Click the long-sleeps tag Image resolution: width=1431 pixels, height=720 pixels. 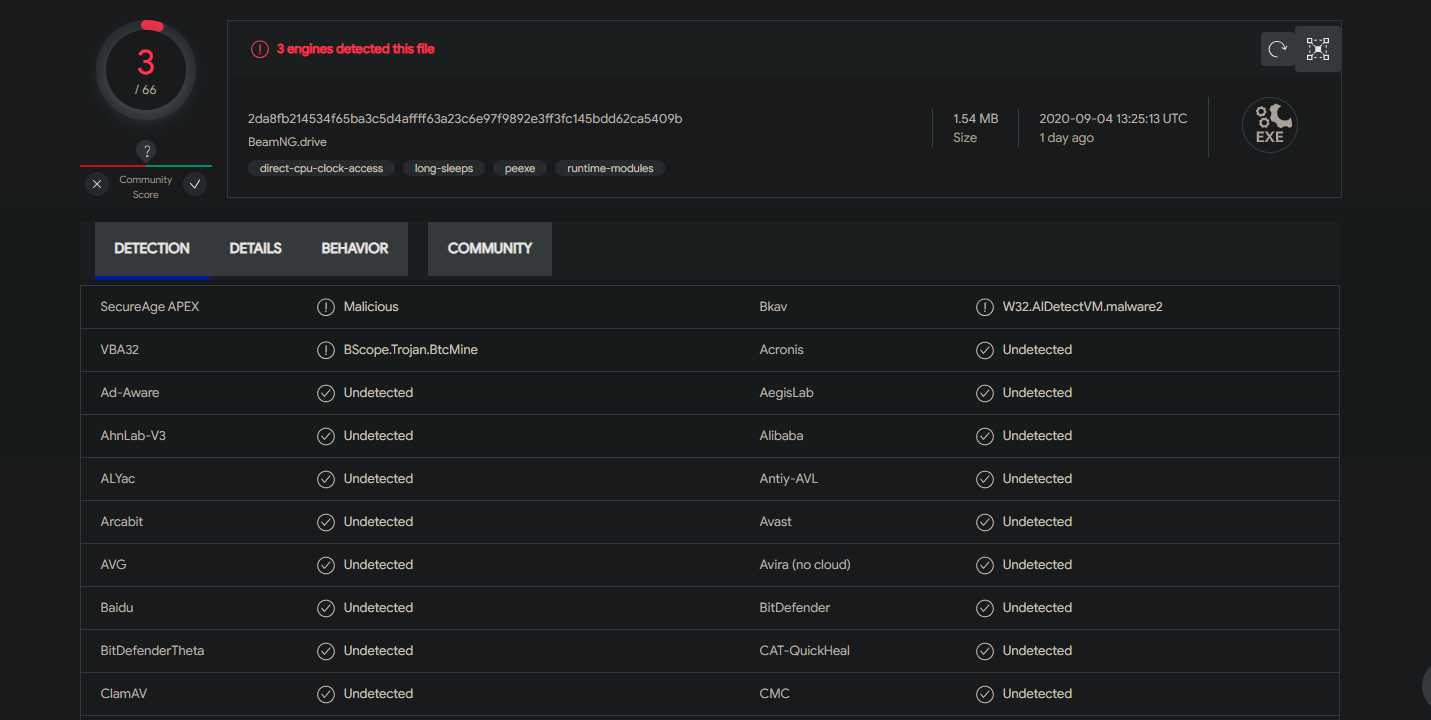tap(444, 169)
